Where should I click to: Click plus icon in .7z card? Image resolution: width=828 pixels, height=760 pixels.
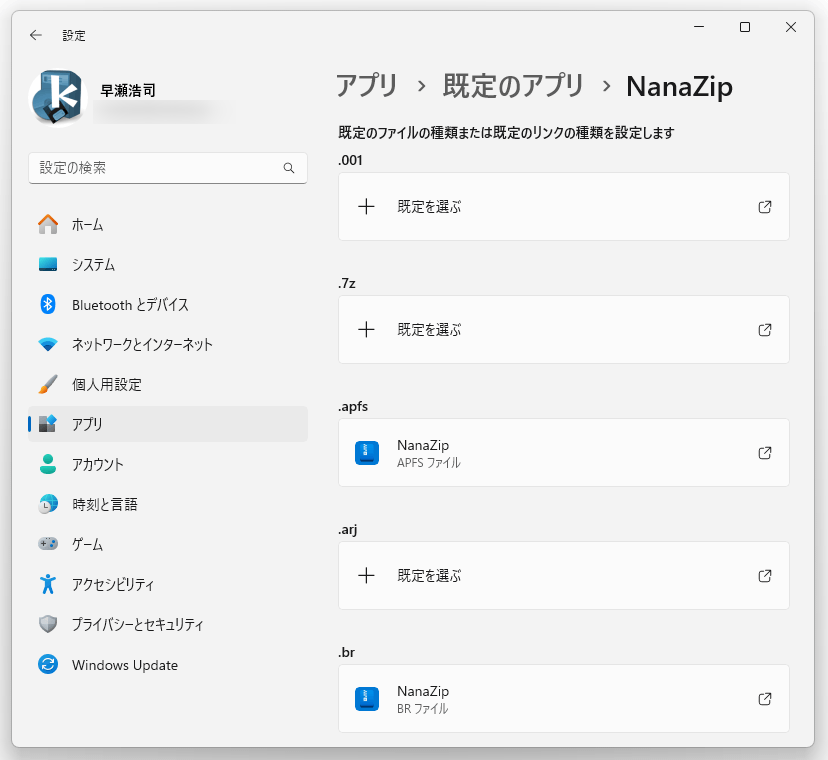tap(366, 330)
